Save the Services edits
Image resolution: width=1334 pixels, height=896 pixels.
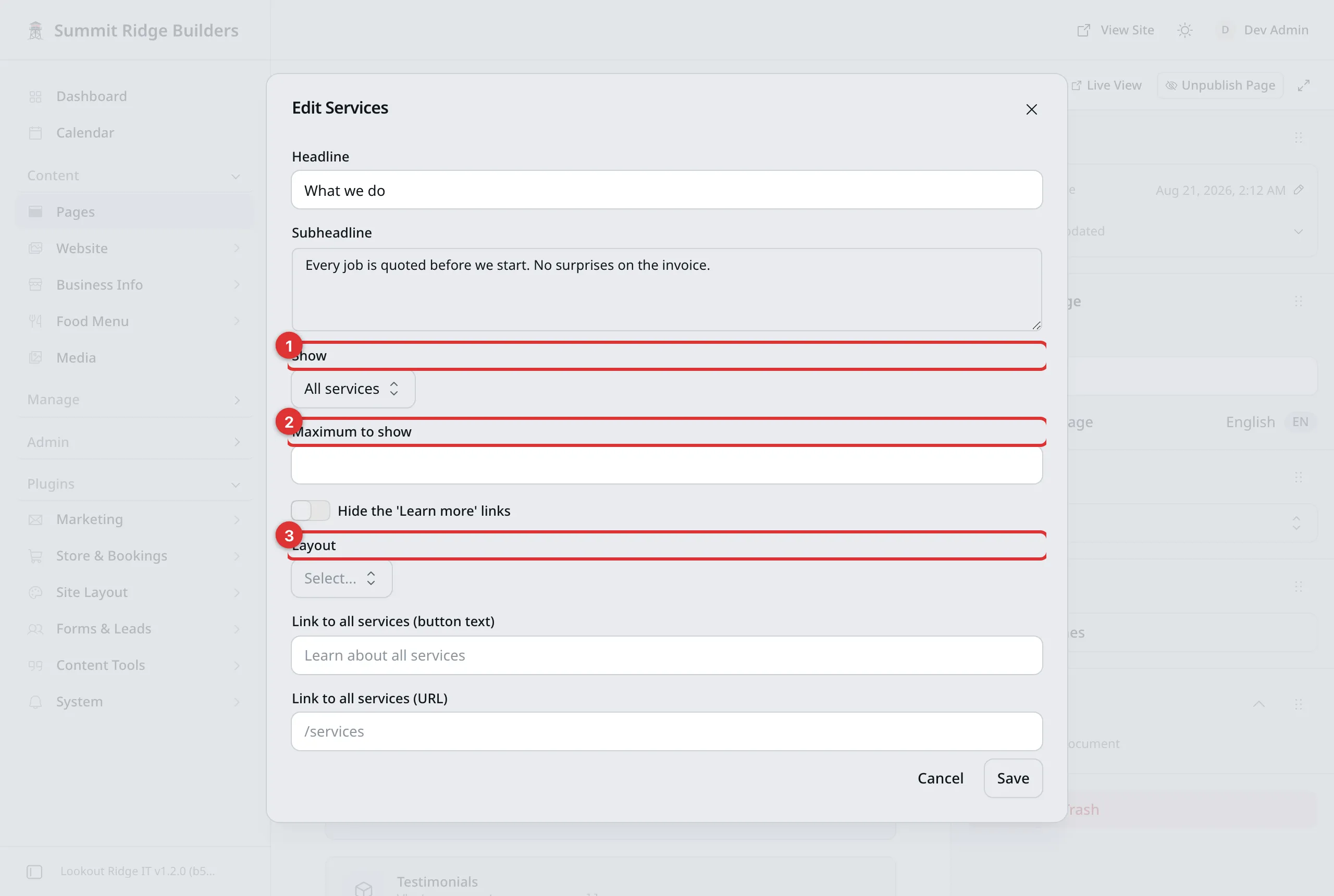(x=1013, y=778)
